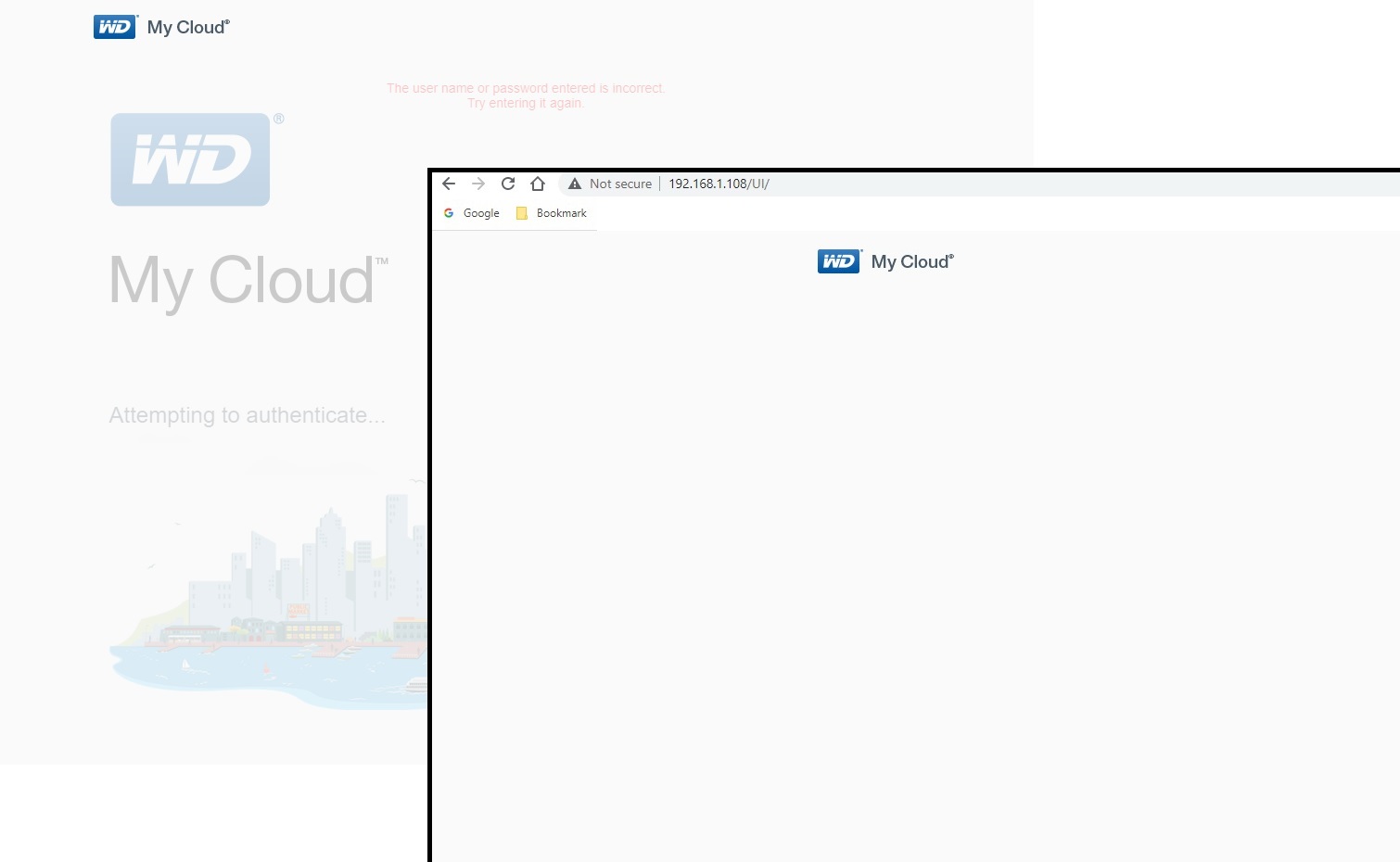Open the browser home page icon
The height and width of the screenshot is (862, 1400).
538,184
